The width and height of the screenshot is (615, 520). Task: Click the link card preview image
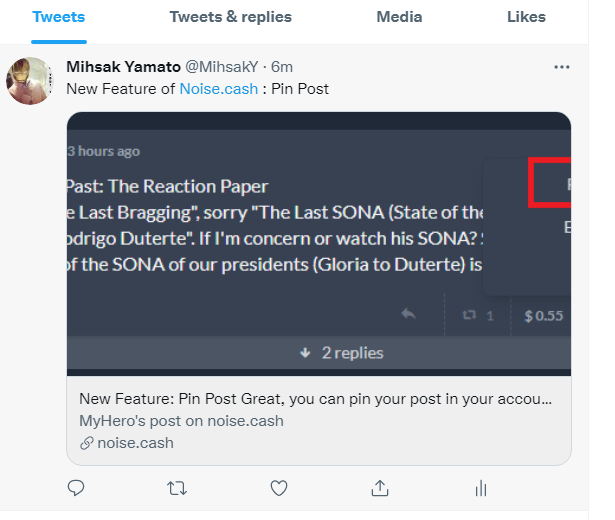tap(319, 244)
